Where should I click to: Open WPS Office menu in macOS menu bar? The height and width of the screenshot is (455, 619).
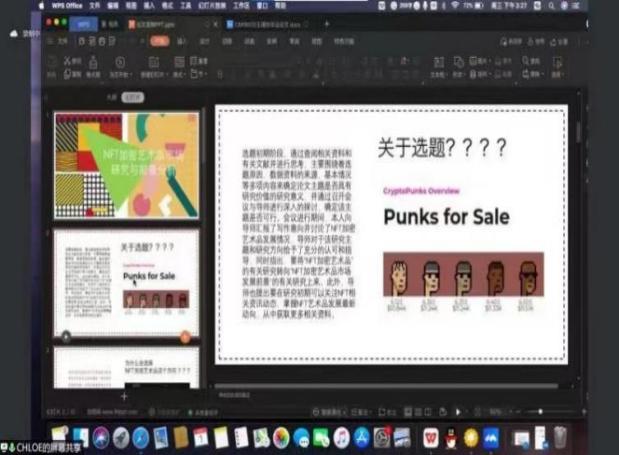[x=67, y=6]
